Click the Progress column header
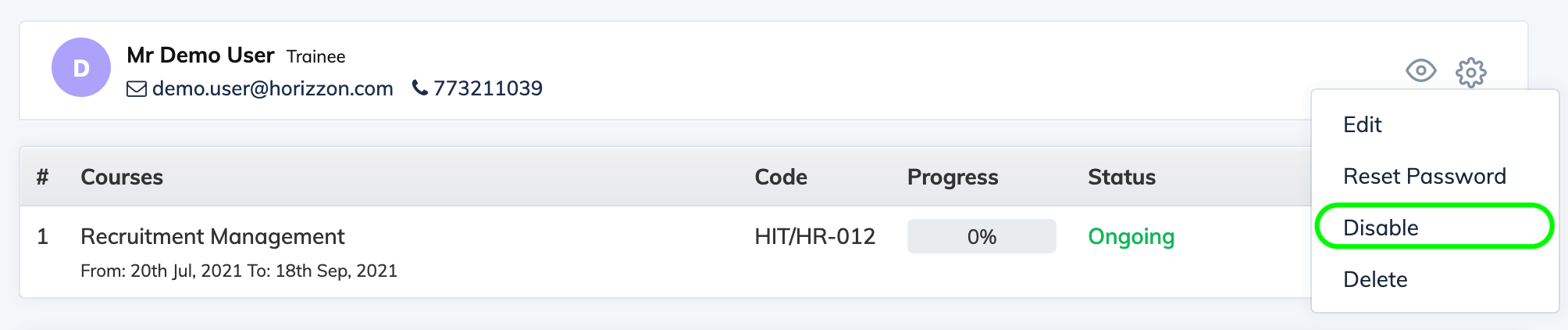This screenshot has width=1568, height=330. pyautogui.click(x=953, y=178)
